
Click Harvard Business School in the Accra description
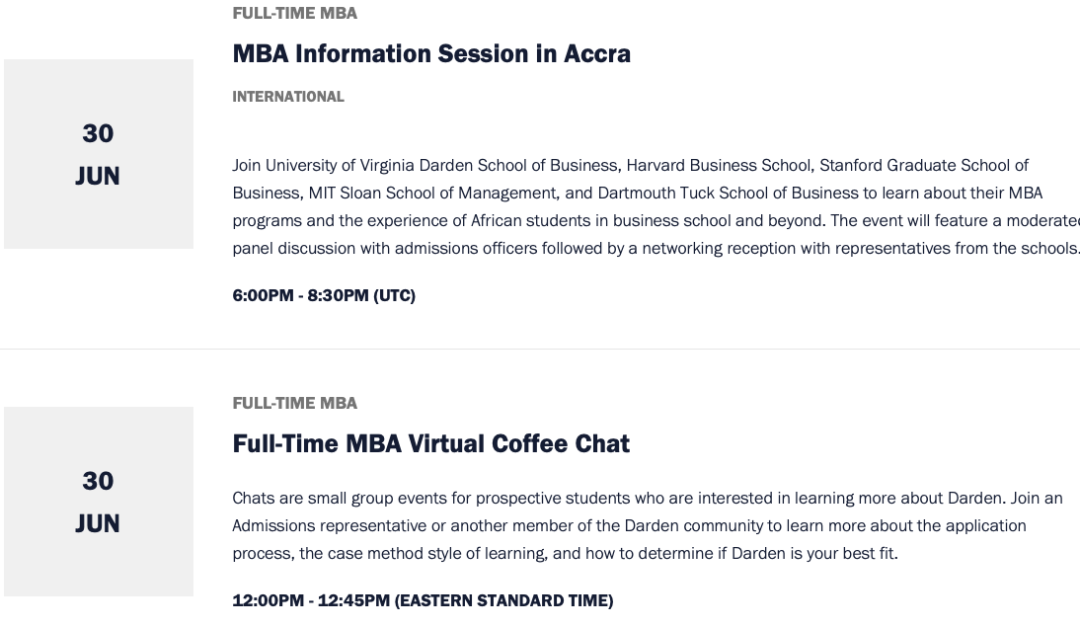(x=718, y=165)
